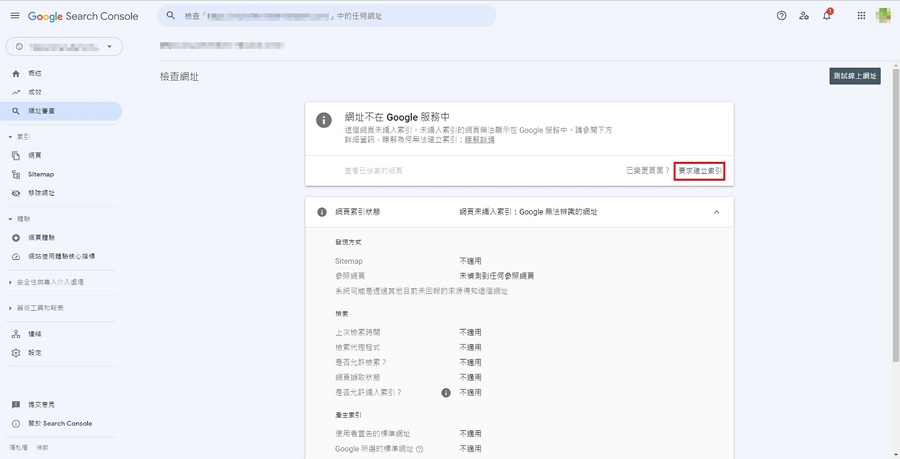Click 未偵測到任何參照網頁 value
900x459 pixels.
point(496,276)
